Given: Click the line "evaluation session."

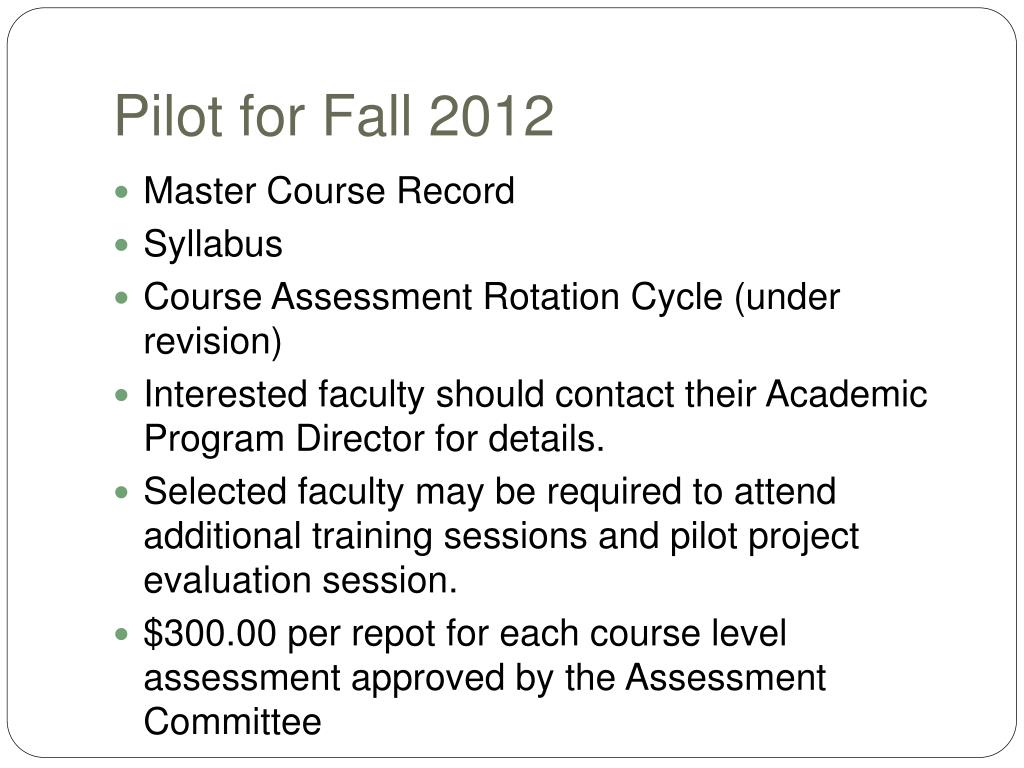Looking at the screenshot, I should [x=300, y=581].
